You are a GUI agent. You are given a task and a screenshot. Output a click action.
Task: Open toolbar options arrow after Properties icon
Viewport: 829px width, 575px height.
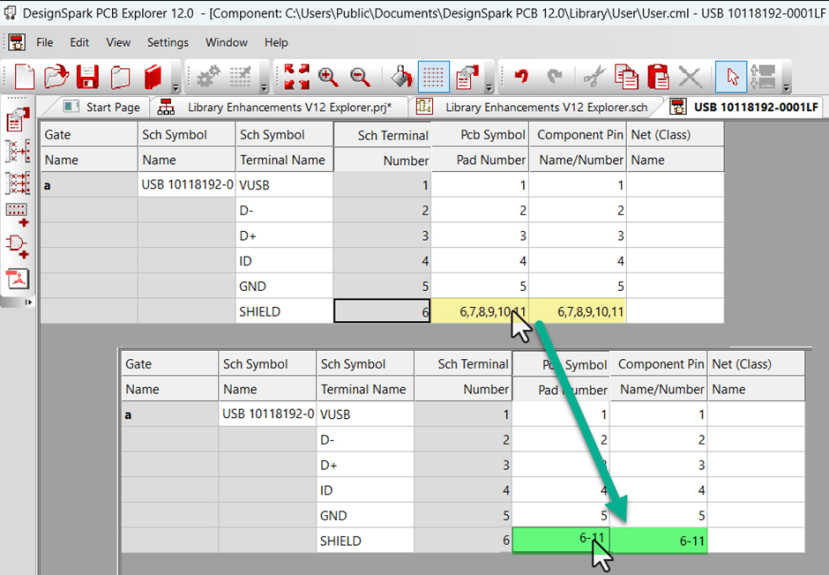[x=489, y=87]
